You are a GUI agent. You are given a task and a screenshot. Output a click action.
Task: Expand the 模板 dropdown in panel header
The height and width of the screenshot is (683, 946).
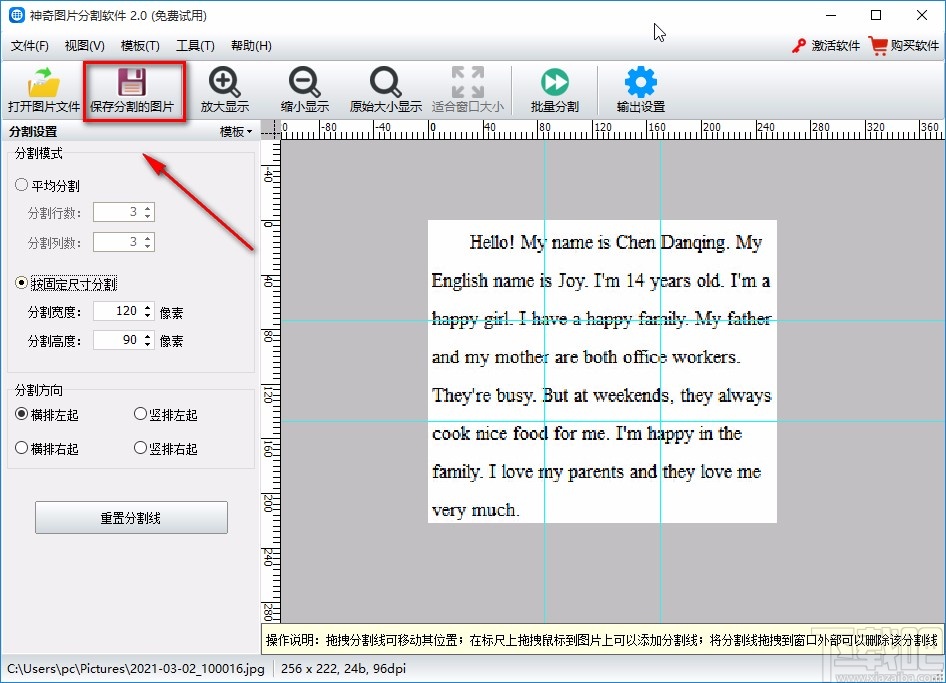(236, 132)
